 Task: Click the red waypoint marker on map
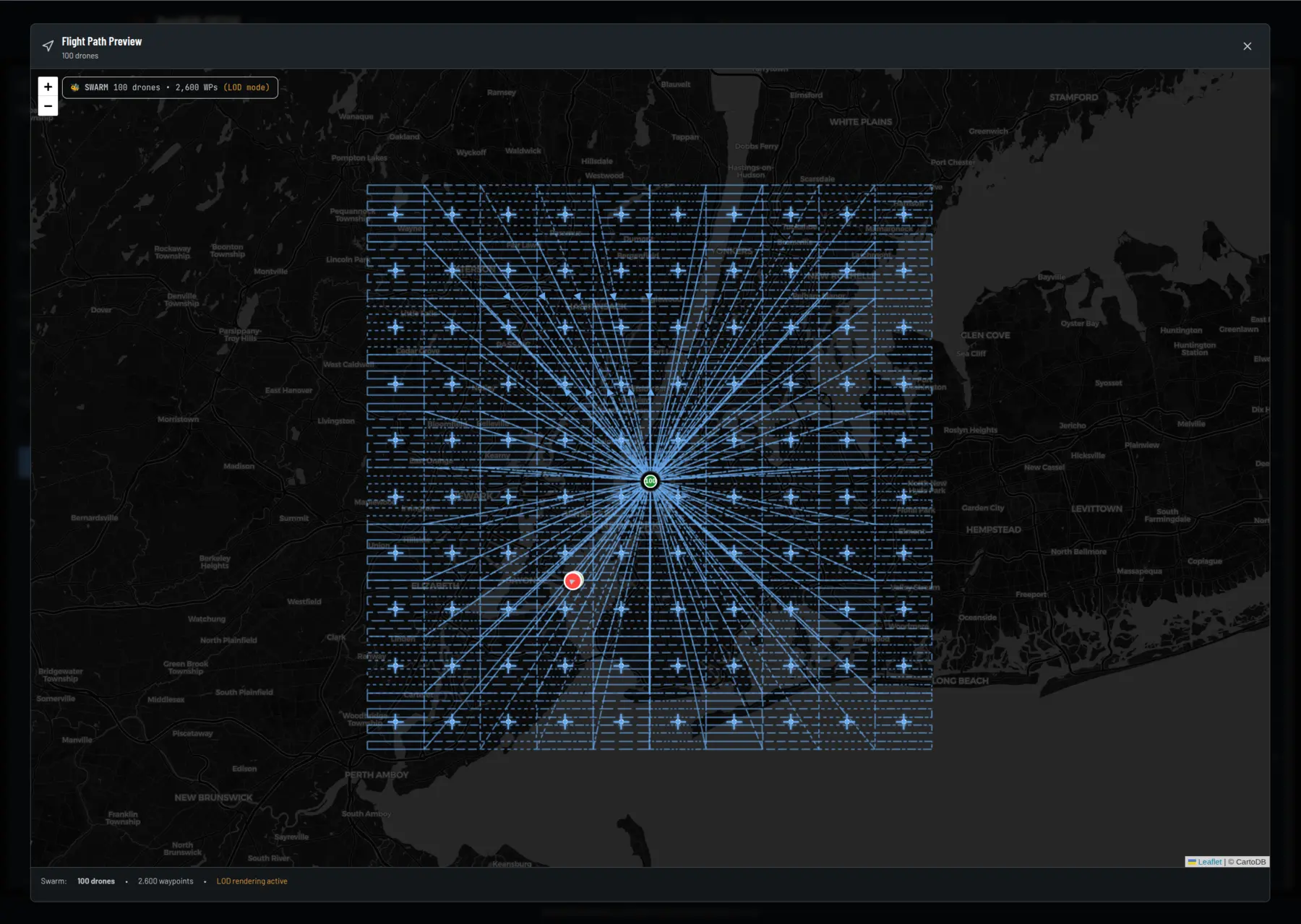pyautogui.click(x=572, y=581)
